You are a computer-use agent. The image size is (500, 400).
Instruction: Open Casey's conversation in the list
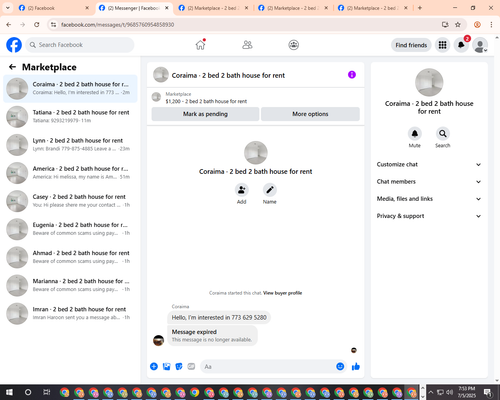[70, 201]
